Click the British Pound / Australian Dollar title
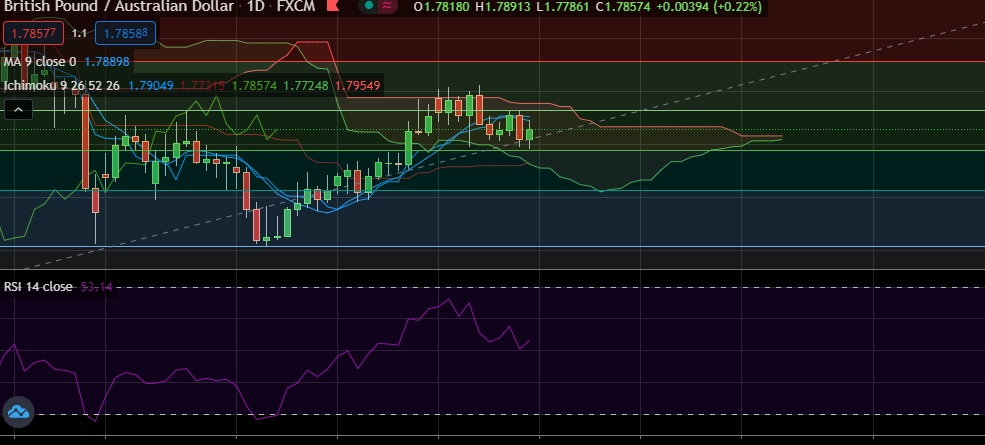Viewport: 985px width, 445px height. click(119, 7)
